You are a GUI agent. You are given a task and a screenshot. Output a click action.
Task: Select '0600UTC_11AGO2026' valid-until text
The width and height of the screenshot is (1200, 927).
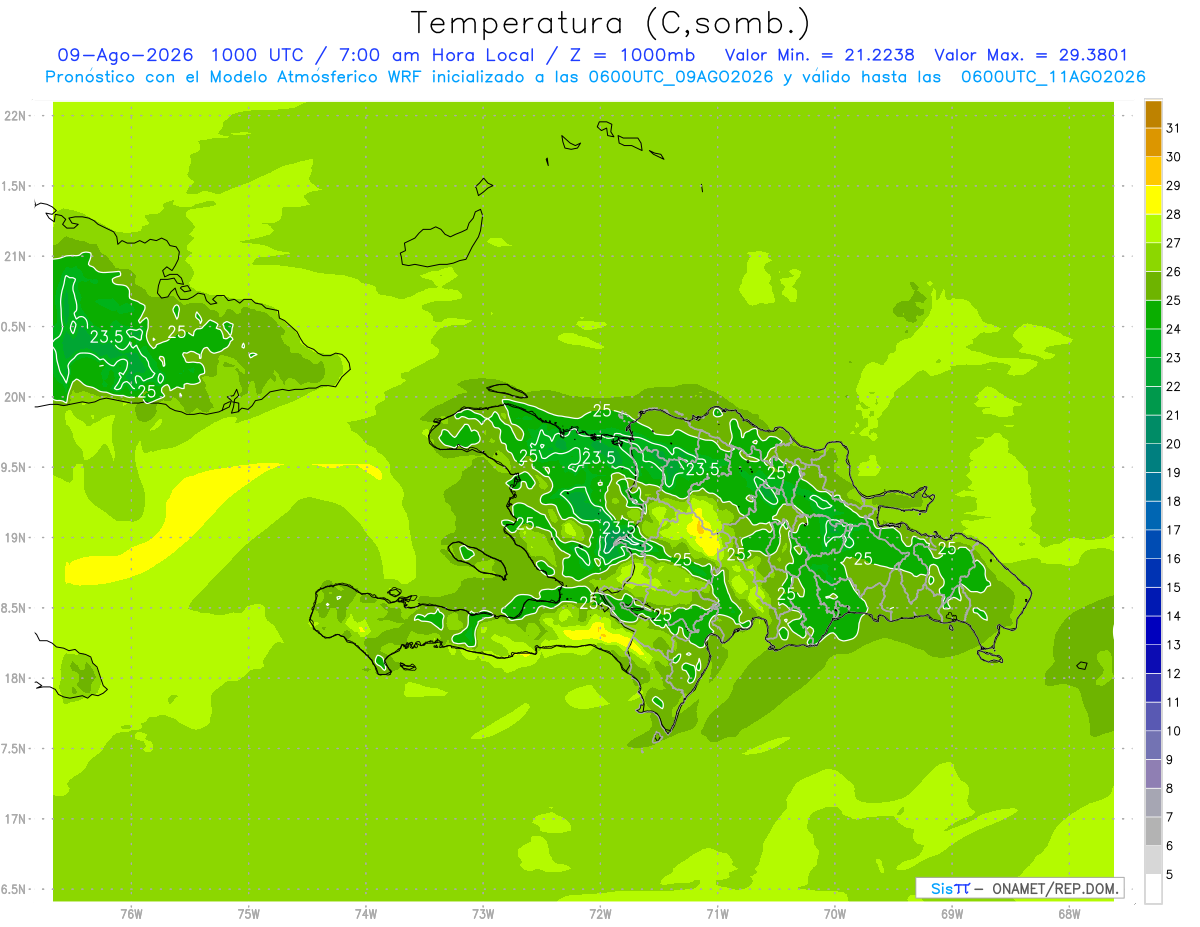1053,77
